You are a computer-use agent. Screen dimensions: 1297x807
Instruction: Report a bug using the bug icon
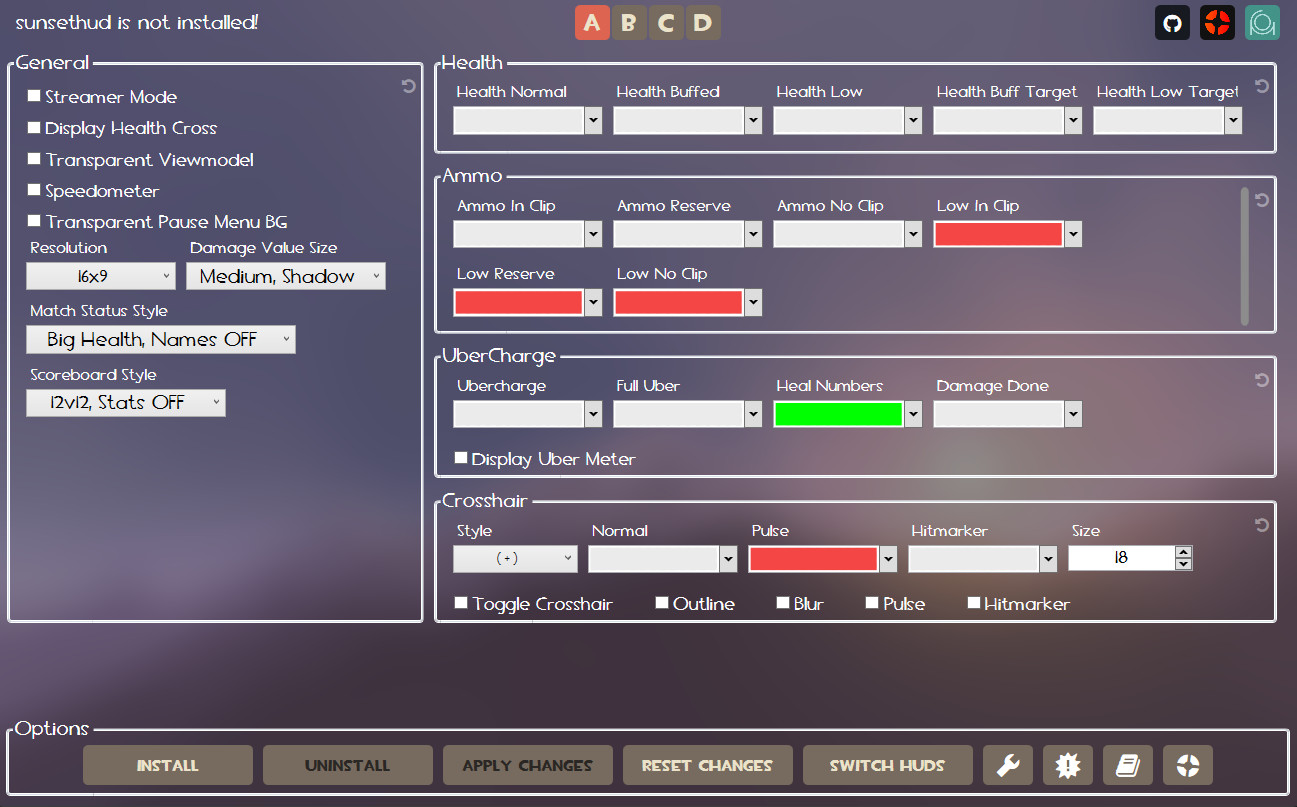tap(1068, 765)
